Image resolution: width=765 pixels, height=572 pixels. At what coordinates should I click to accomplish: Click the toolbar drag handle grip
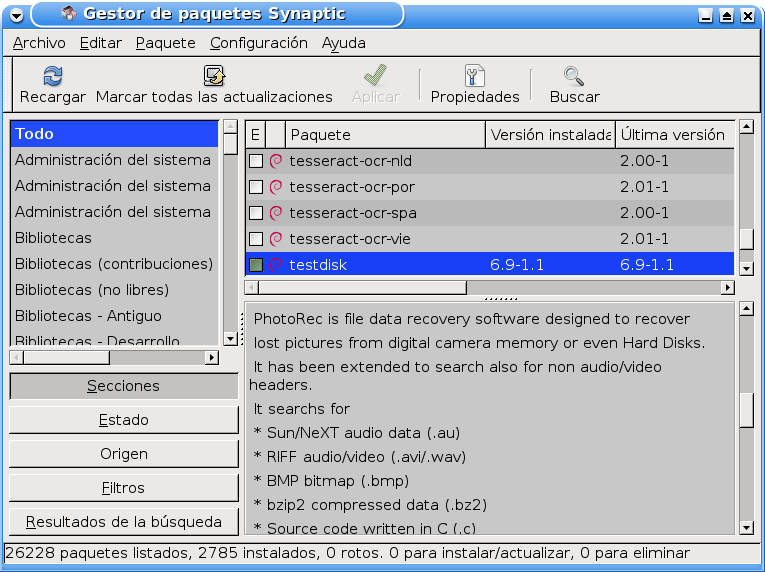tap(7, 84)
